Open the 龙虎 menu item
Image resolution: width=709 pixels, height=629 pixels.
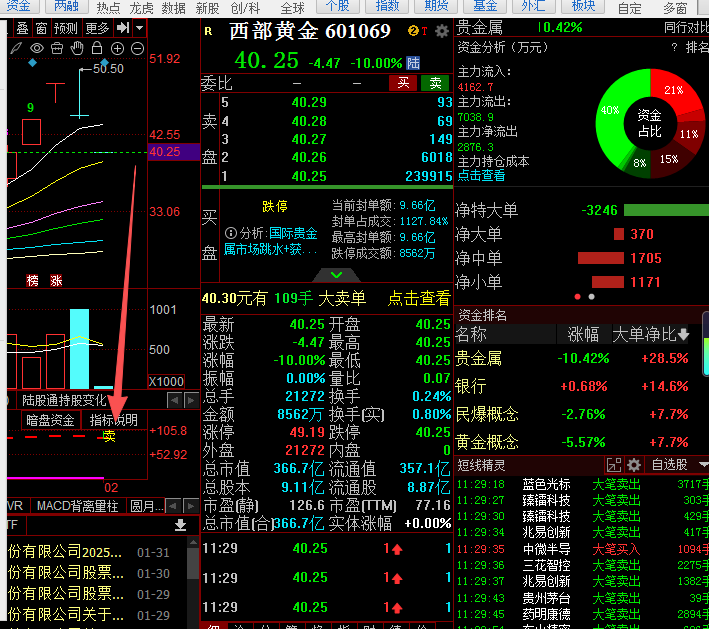click(141, 8)
